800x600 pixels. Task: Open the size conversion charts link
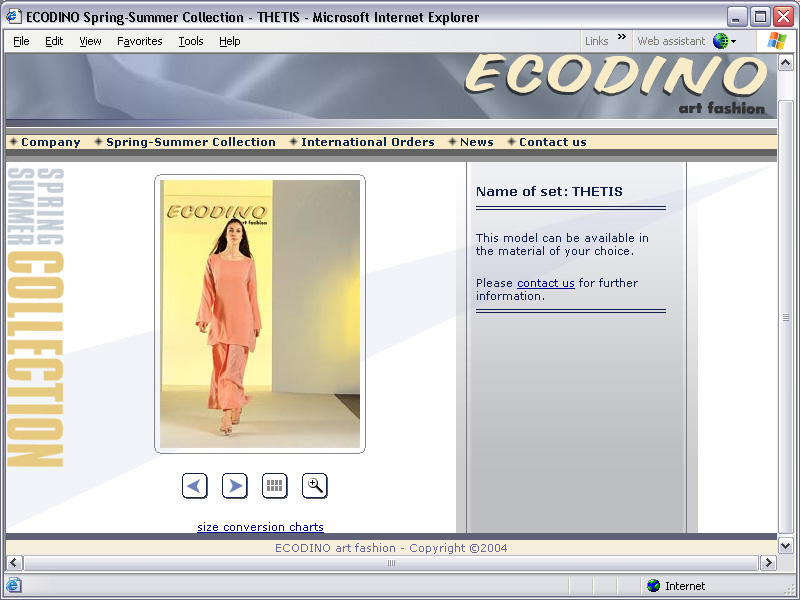click(x=260, y=527)
